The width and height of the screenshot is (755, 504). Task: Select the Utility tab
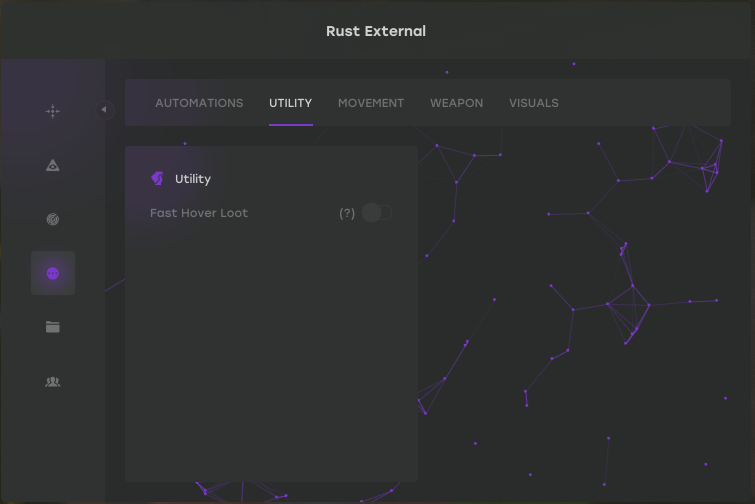tap(290, 103)
